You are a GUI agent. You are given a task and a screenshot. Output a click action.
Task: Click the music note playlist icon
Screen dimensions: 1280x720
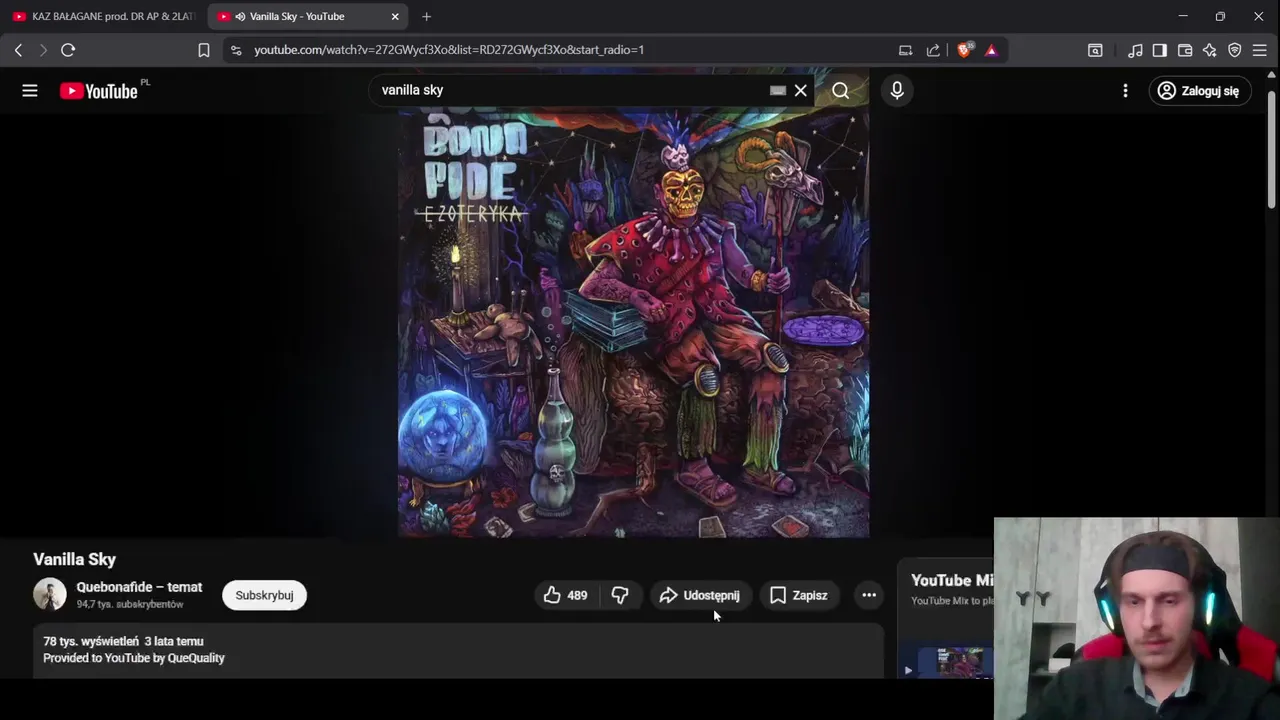tap(1135, 50)
